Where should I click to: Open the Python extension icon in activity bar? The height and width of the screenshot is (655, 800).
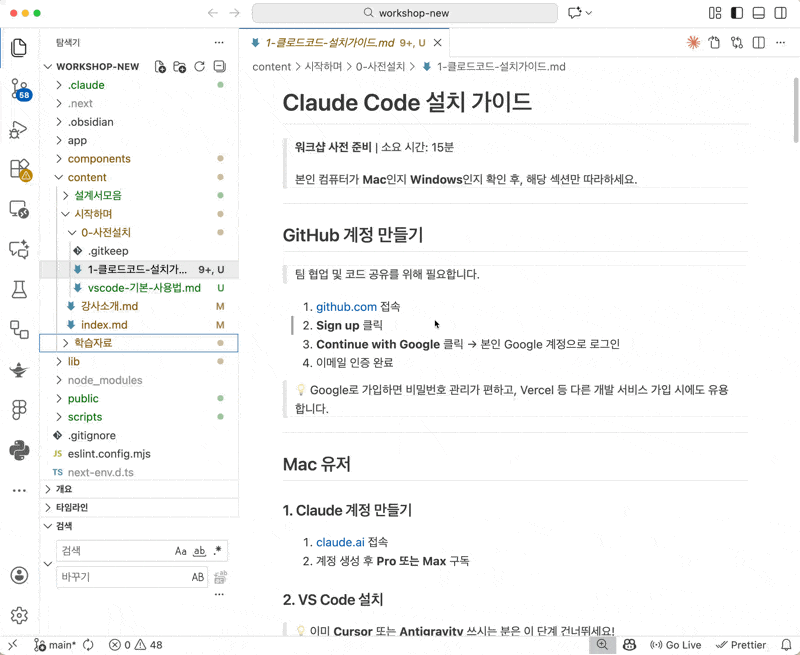(19, 450)
